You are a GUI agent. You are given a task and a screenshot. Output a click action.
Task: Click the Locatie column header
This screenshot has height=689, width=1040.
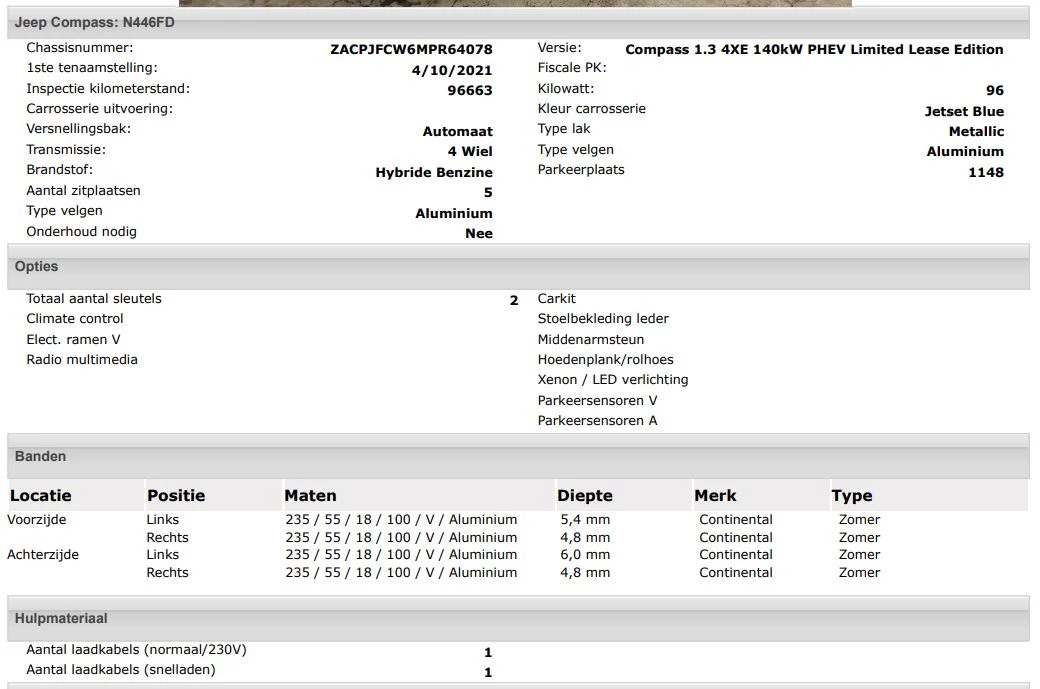click(41, 496)
